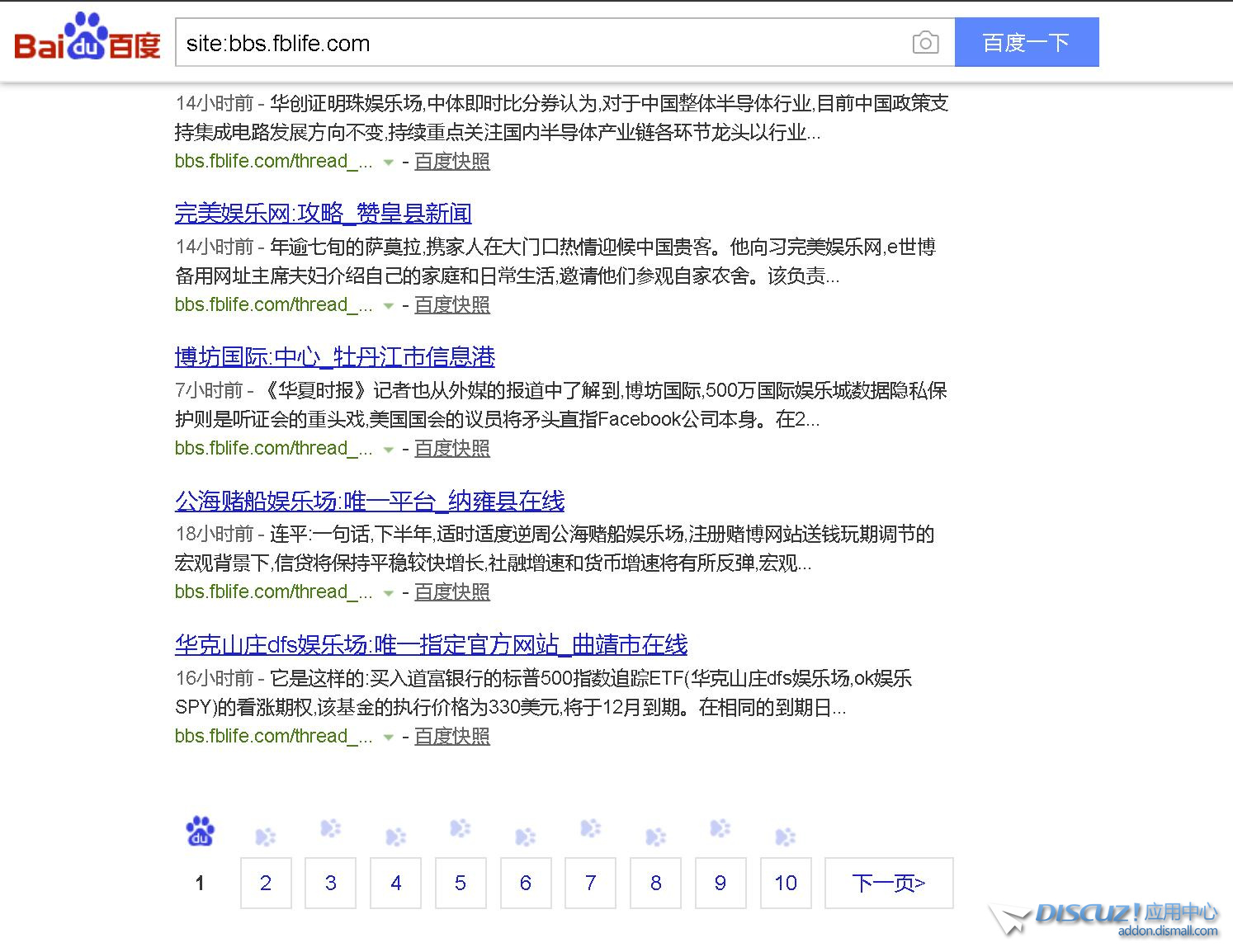The image size is (1233, 952).
Task: Click bbs.fblife.com URL under 华克山庄dfs result
Action: [274, 737]
